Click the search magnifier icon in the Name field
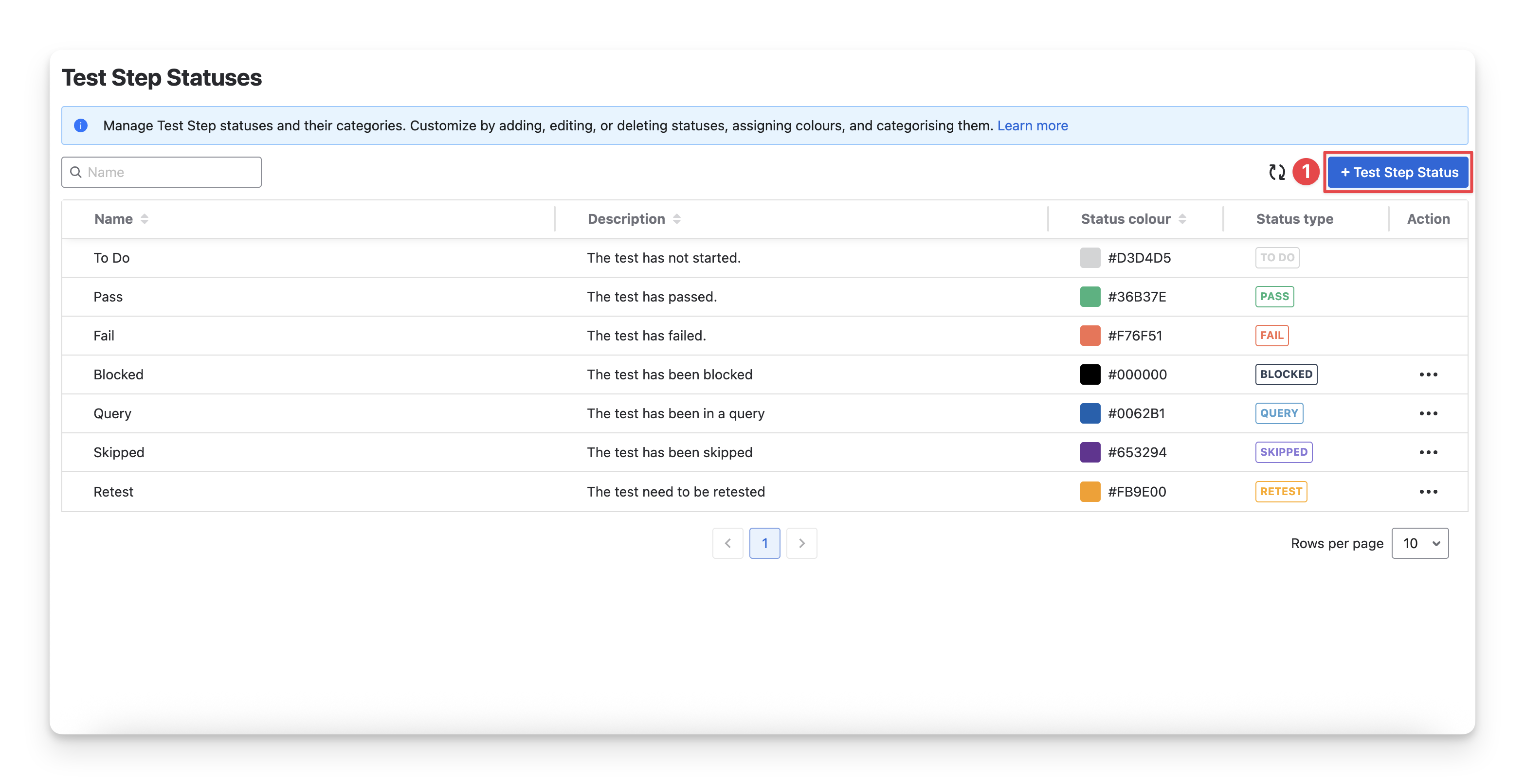Image resolution: width=1525 pixels, height=784 pixels. point(76,172)
